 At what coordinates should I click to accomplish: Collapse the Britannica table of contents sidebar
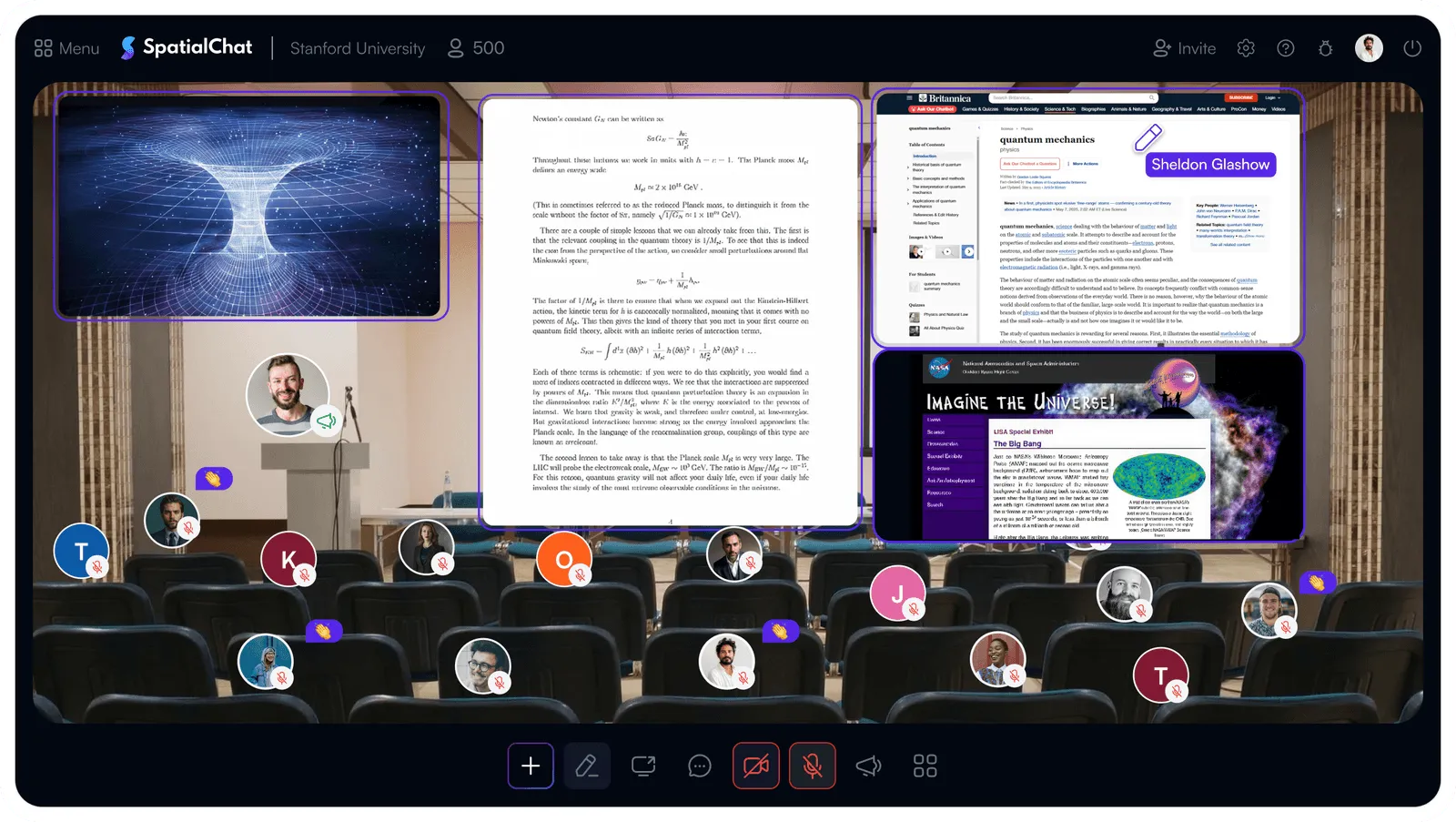(x=978, y=127)
